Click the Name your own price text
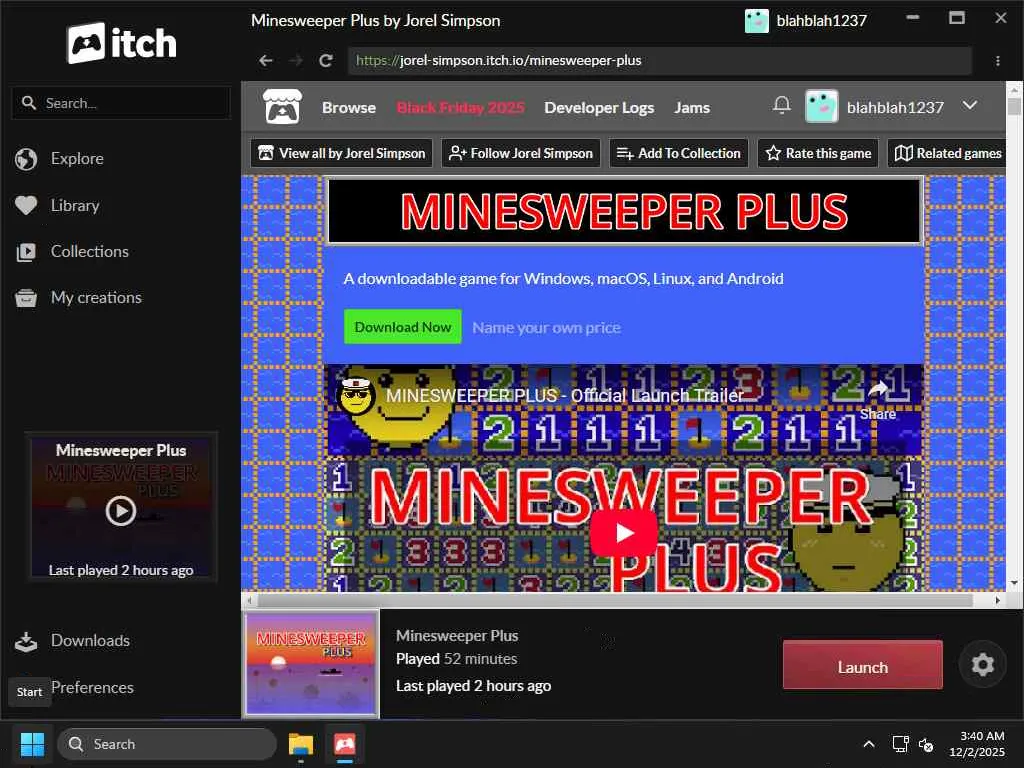1024x768 pixels. (547, 327)
